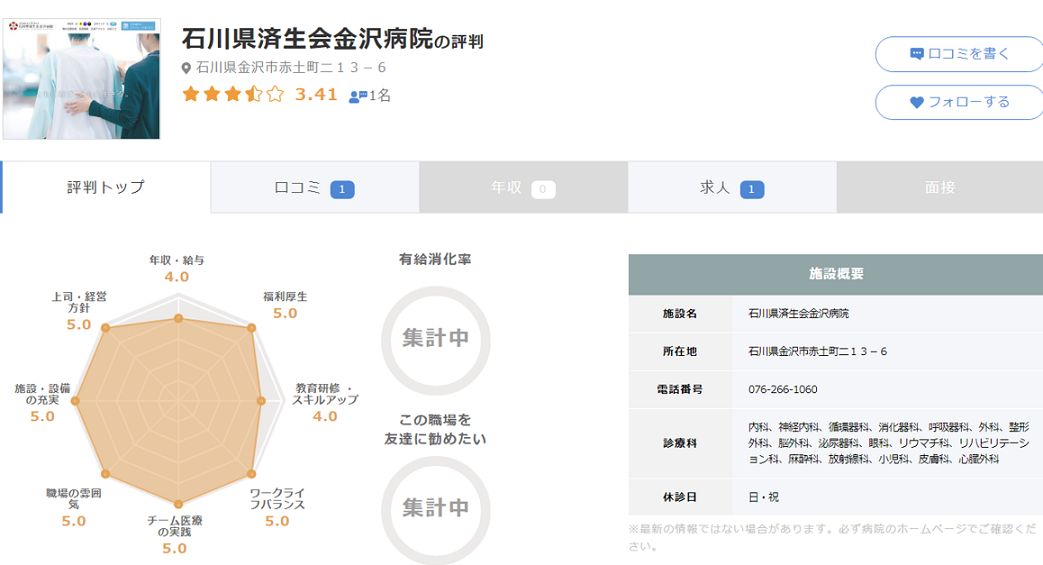The width and height of the screenshot is (1043, 565).
Task: Click the 上司・経営方針 radar label
Action: coord(78,302)
